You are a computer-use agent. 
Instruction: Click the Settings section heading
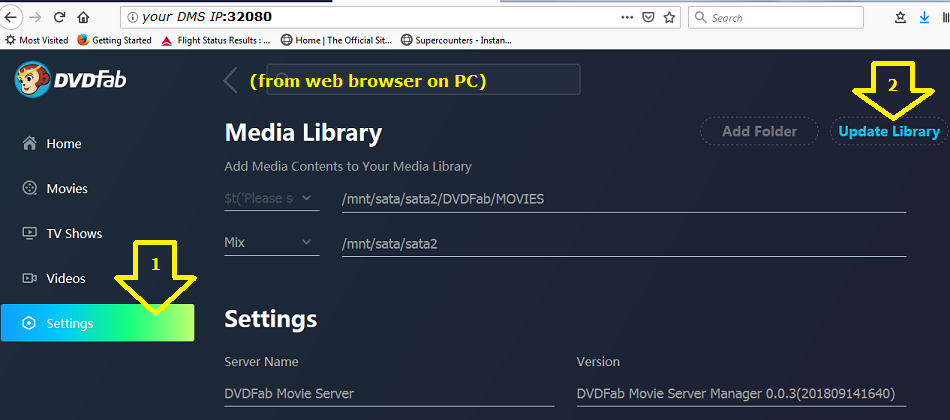coord(270,319)
